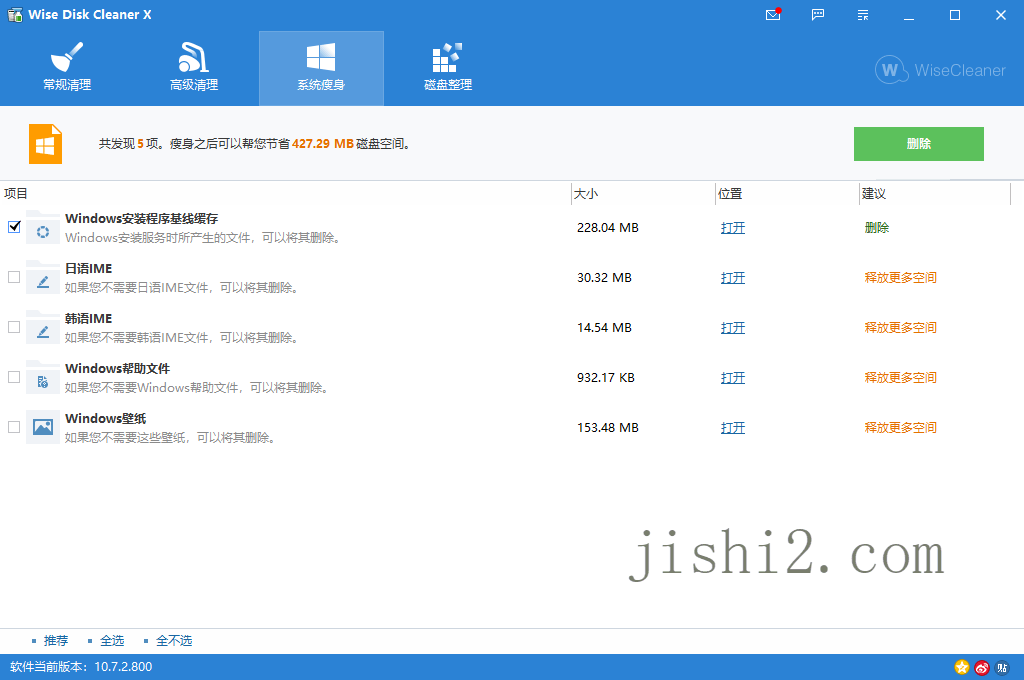Click 释放更多空间 for 日语IME
This screenshot has height=680, width=1024.
901,278
